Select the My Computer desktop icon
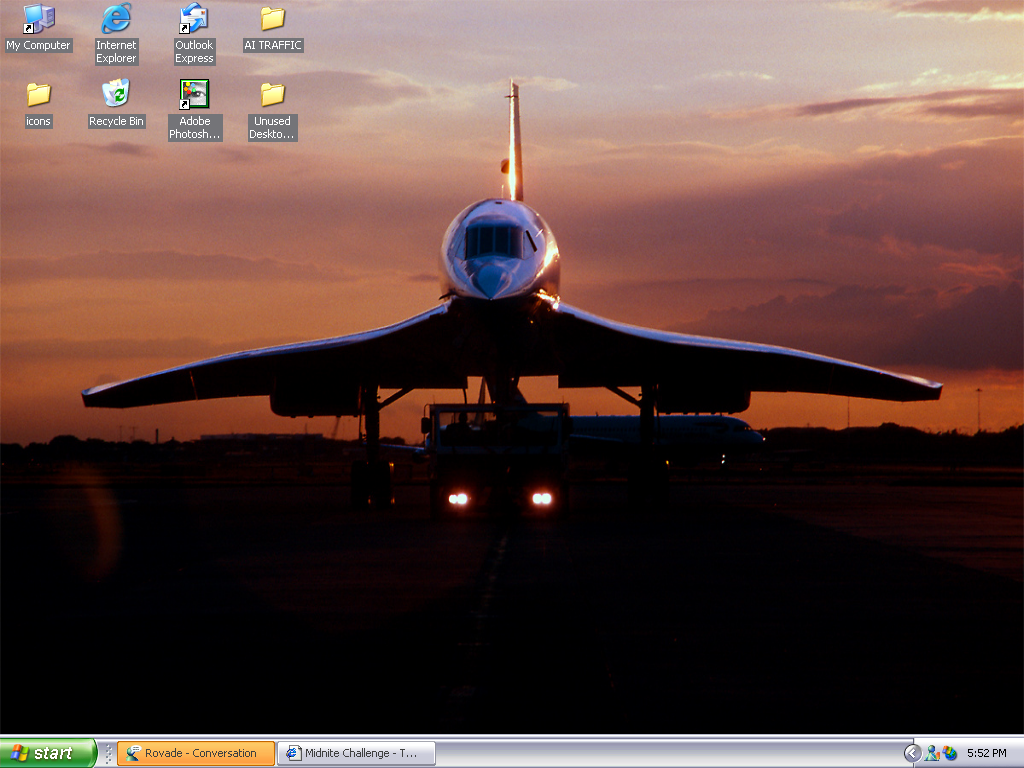The height and width of the screenshot is (768, 1024). tap(38, 18)
